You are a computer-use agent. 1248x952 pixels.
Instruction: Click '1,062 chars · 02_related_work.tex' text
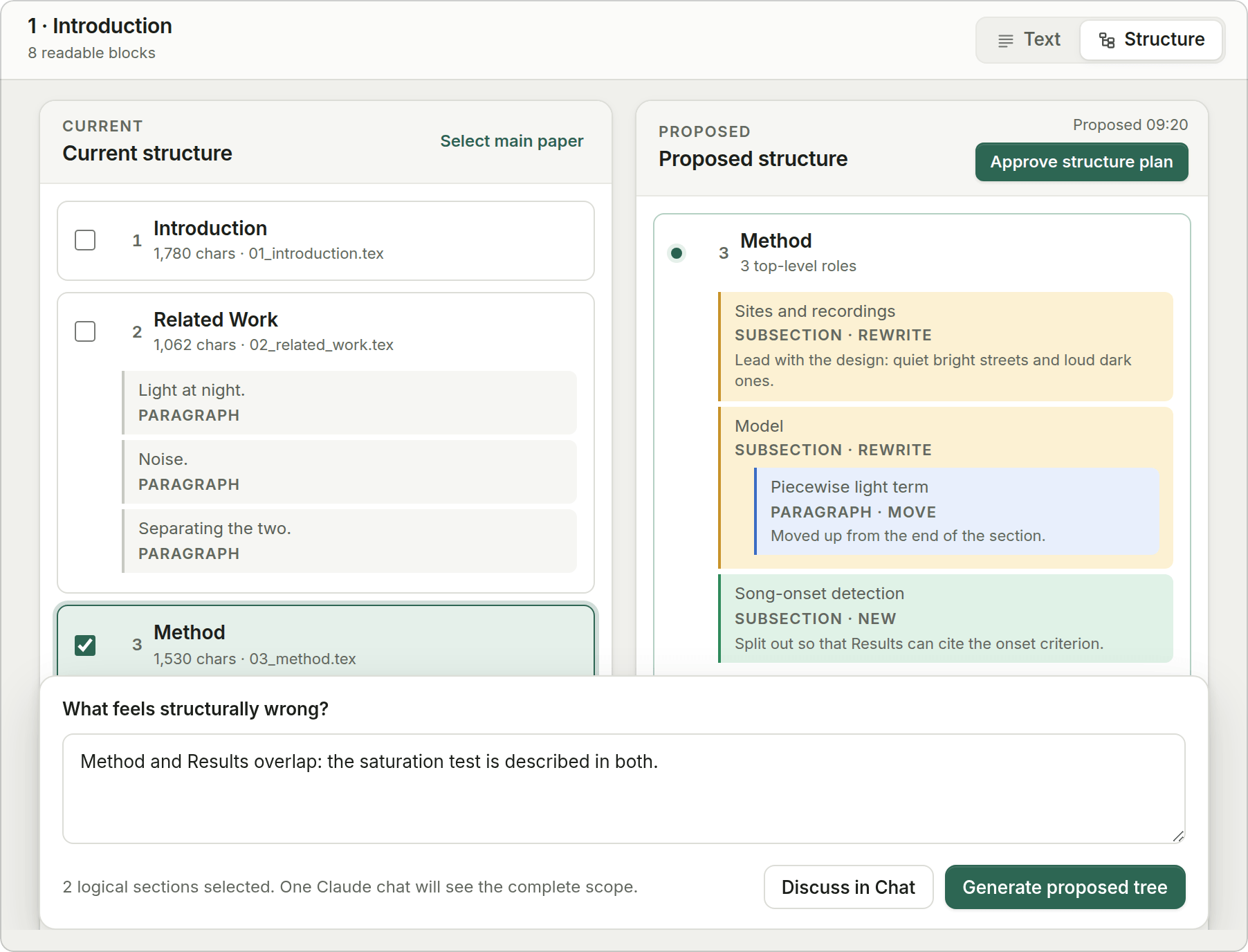click(x=273, y=345)
